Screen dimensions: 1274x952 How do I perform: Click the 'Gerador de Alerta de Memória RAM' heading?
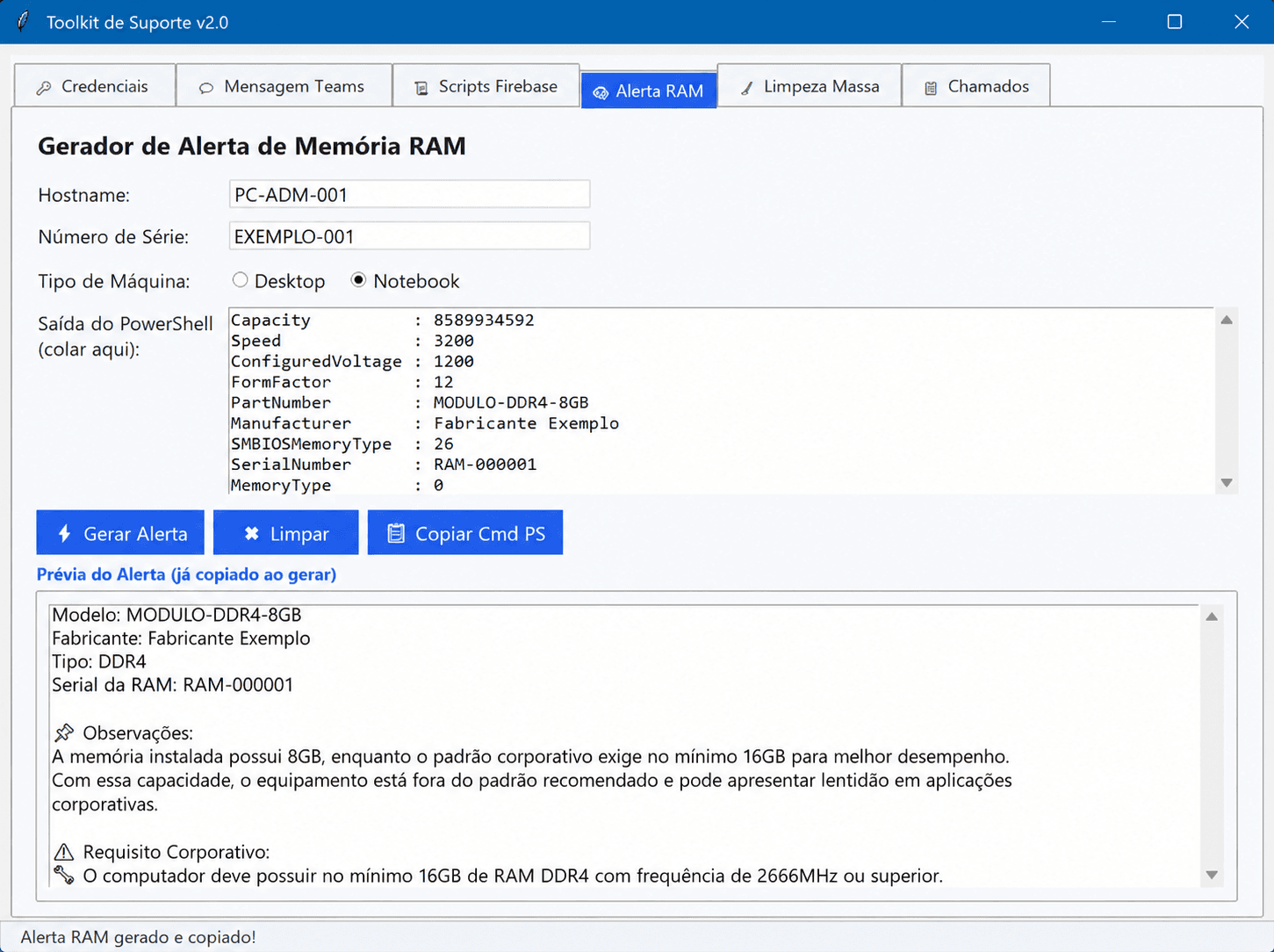(x=252, y=146)
